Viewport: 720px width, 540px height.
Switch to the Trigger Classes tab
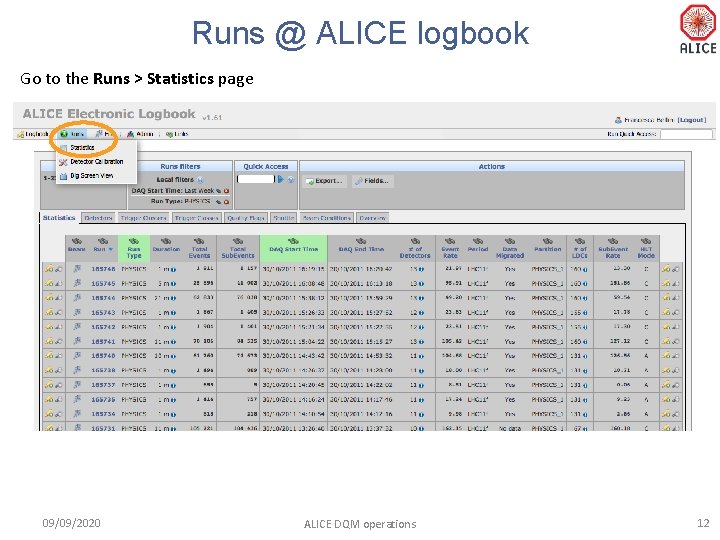tap(197, 218)
